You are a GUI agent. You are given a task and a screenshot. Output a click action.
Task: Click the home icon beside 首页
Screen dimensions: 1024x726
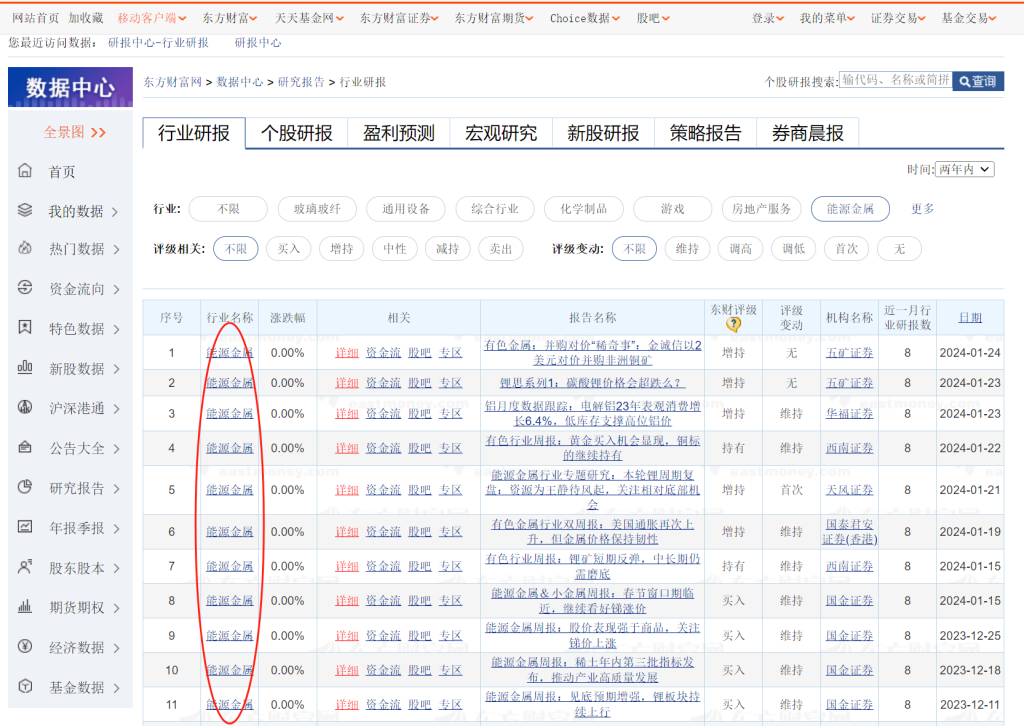(25, 171)
